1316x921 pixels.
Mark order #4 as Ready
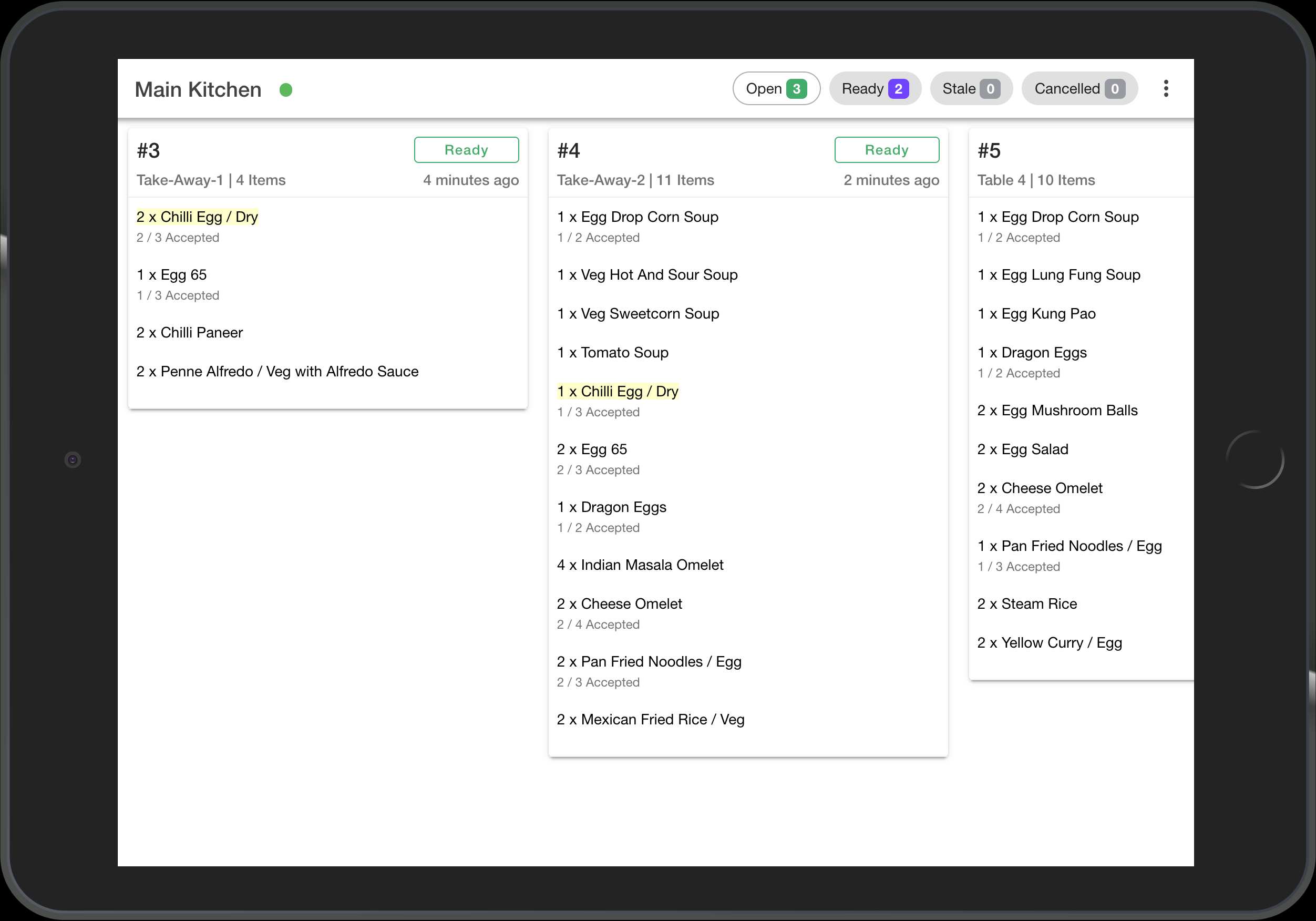(x=886, y=150)
